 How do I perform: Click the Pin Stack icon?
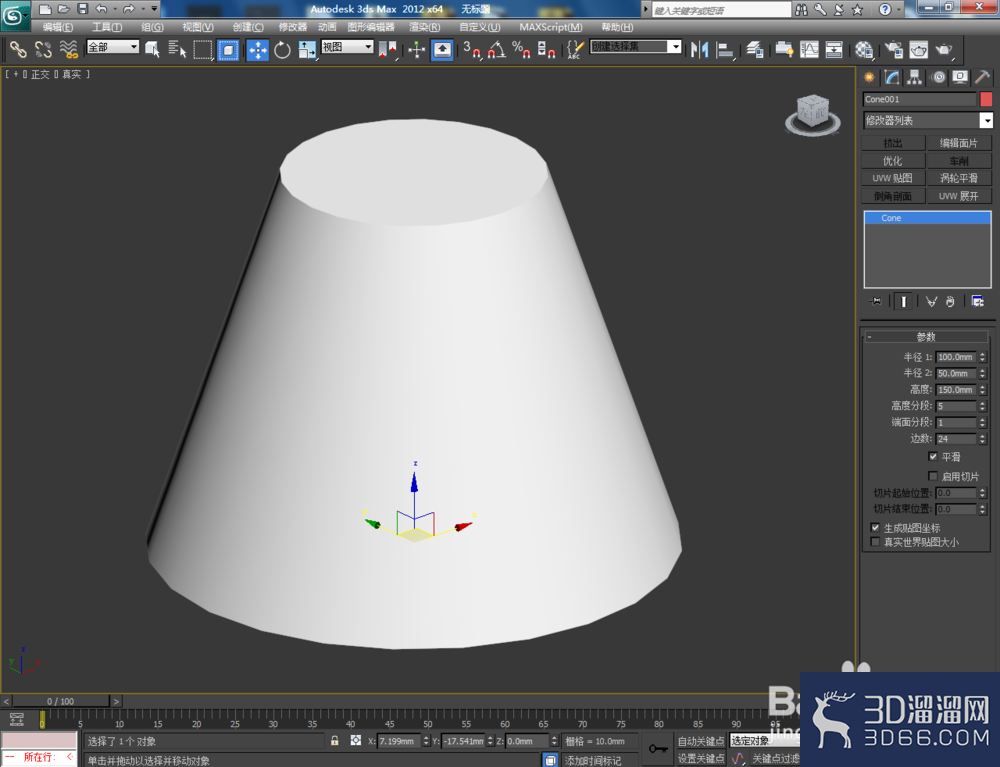coord(876,301)
